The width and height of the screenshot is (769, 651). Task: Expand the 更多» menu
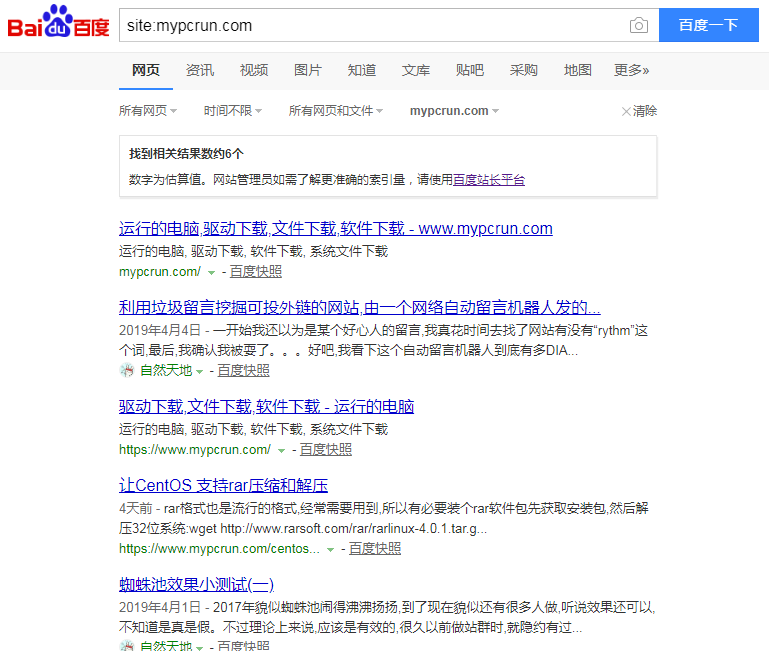(632, 70)
